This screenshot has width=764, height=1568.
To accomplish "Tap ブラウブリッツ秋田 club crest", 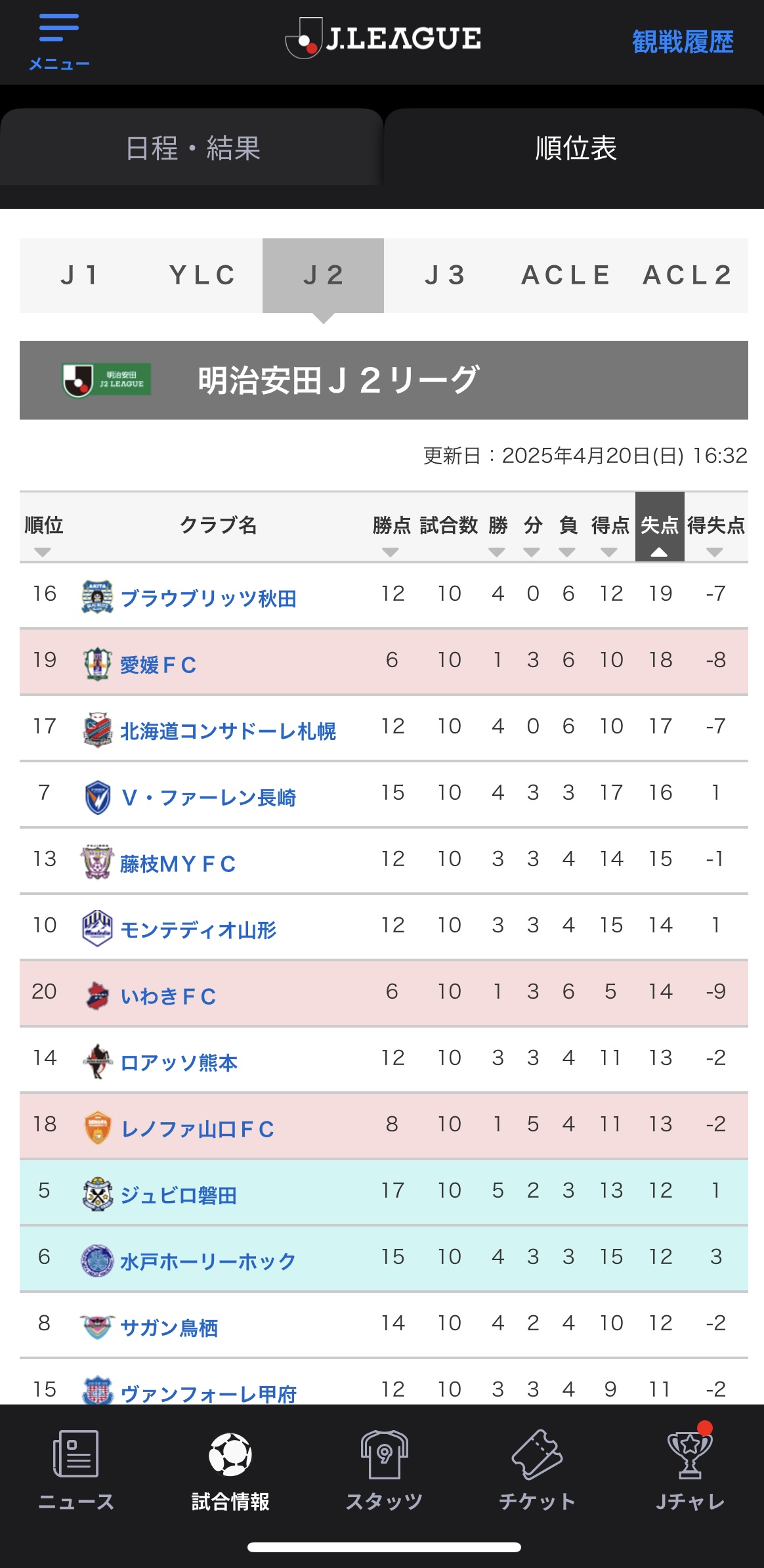I will 97,597.
